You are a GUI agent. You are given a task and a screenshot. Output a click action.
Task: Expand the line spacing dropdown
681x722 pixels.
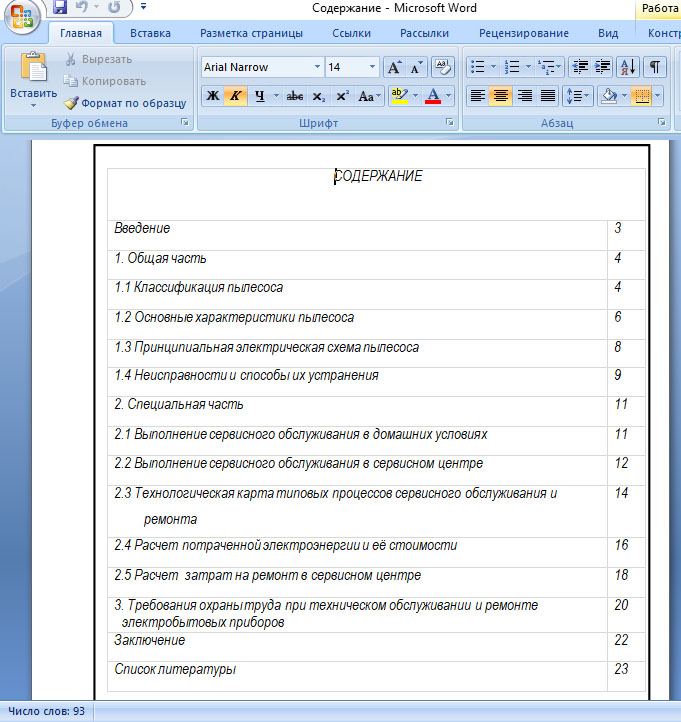(587, 96)
